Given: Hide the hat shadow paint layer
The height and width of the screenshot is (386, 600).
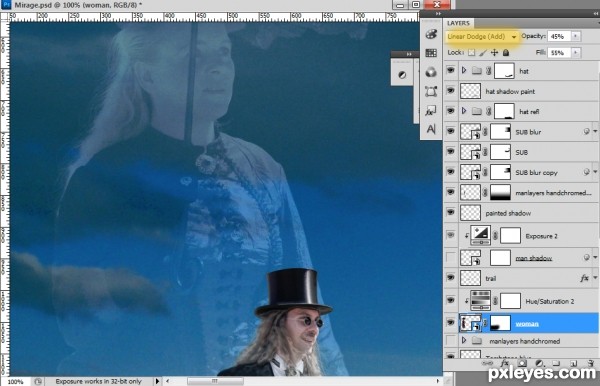Looking at the screenshot, I should (x=451, y=91).
